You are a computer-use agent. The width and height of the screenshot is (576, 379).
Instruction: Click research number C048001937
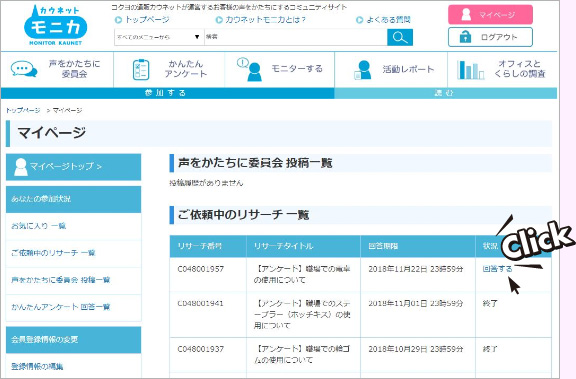(201, 349)
